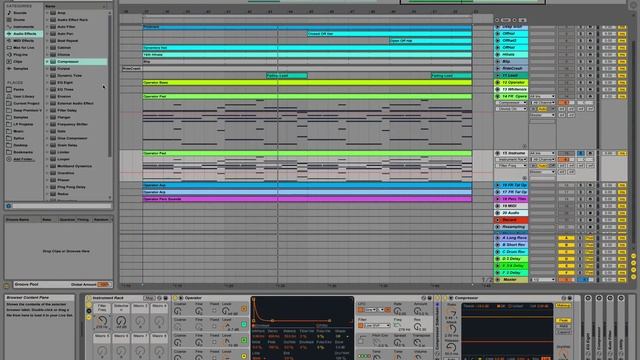Click the Expand mode button on Compressor
The height and width of the screenshot is (360, 640).
coord(563,332)
